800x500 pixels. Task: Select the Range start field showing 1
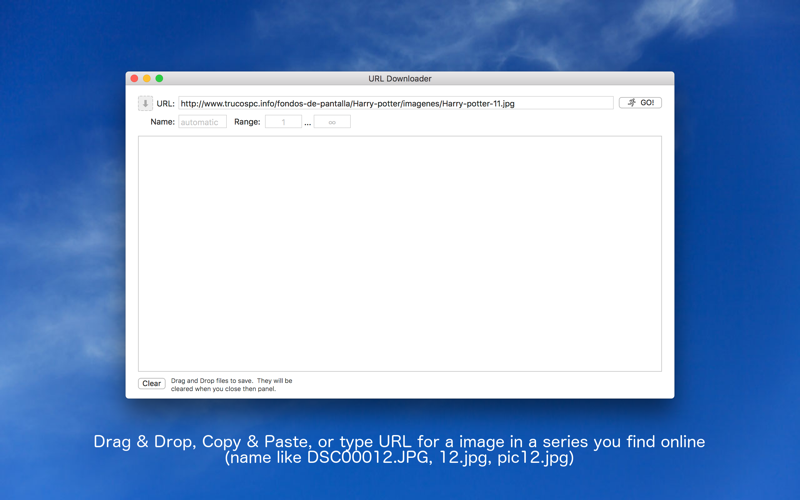283,122
